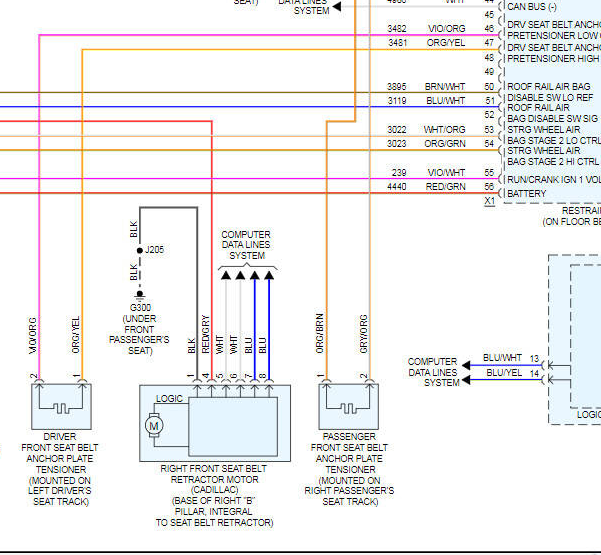Click the vertical ORG/YEL wire label
Screen dimensions: 601x555
[x=76, y=335]
